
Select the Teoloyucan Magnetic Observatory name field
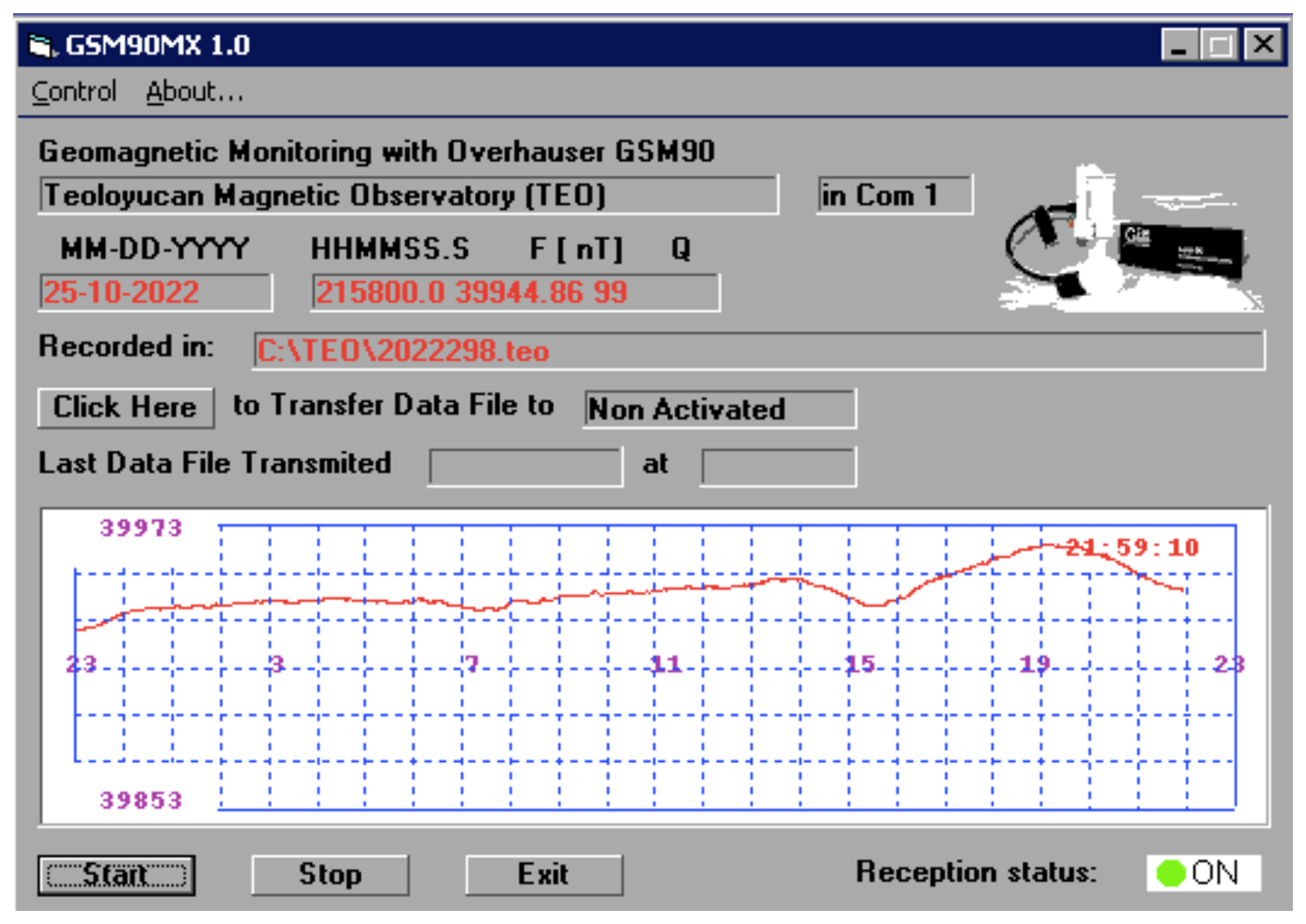[407, 195]
